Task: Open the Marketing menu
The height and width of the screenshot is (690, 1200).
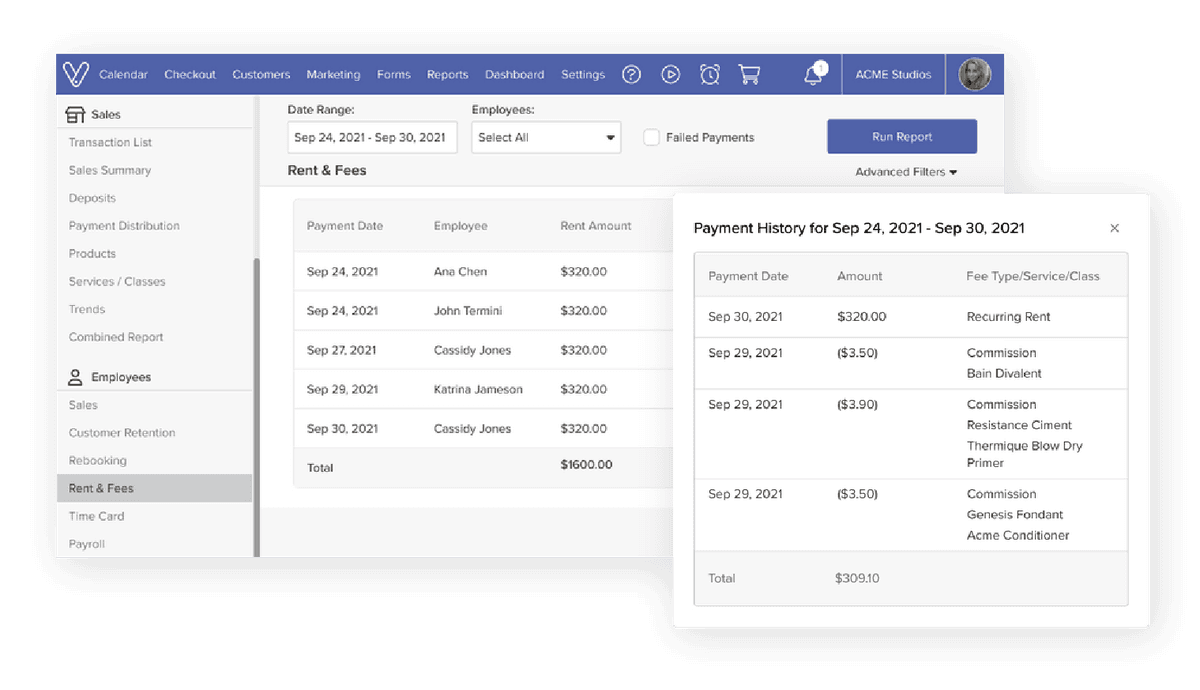Action: pos(333,74)
